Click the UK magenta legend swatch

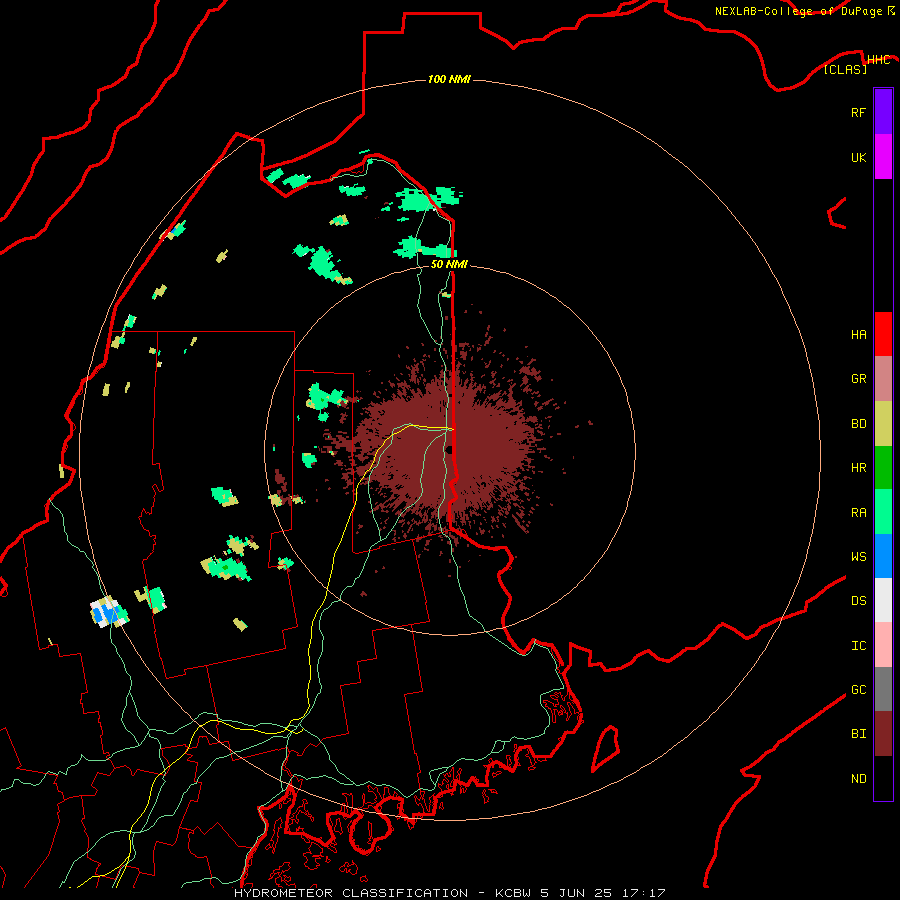tap(883, 157)
